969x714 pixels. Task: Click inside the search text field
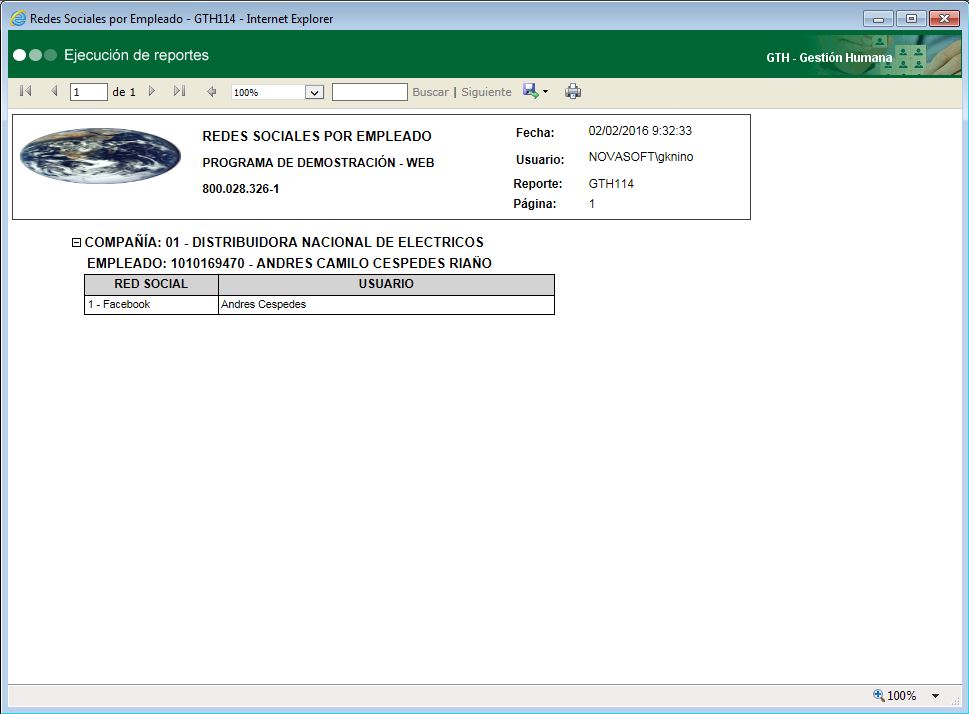[x=370, y=91]
